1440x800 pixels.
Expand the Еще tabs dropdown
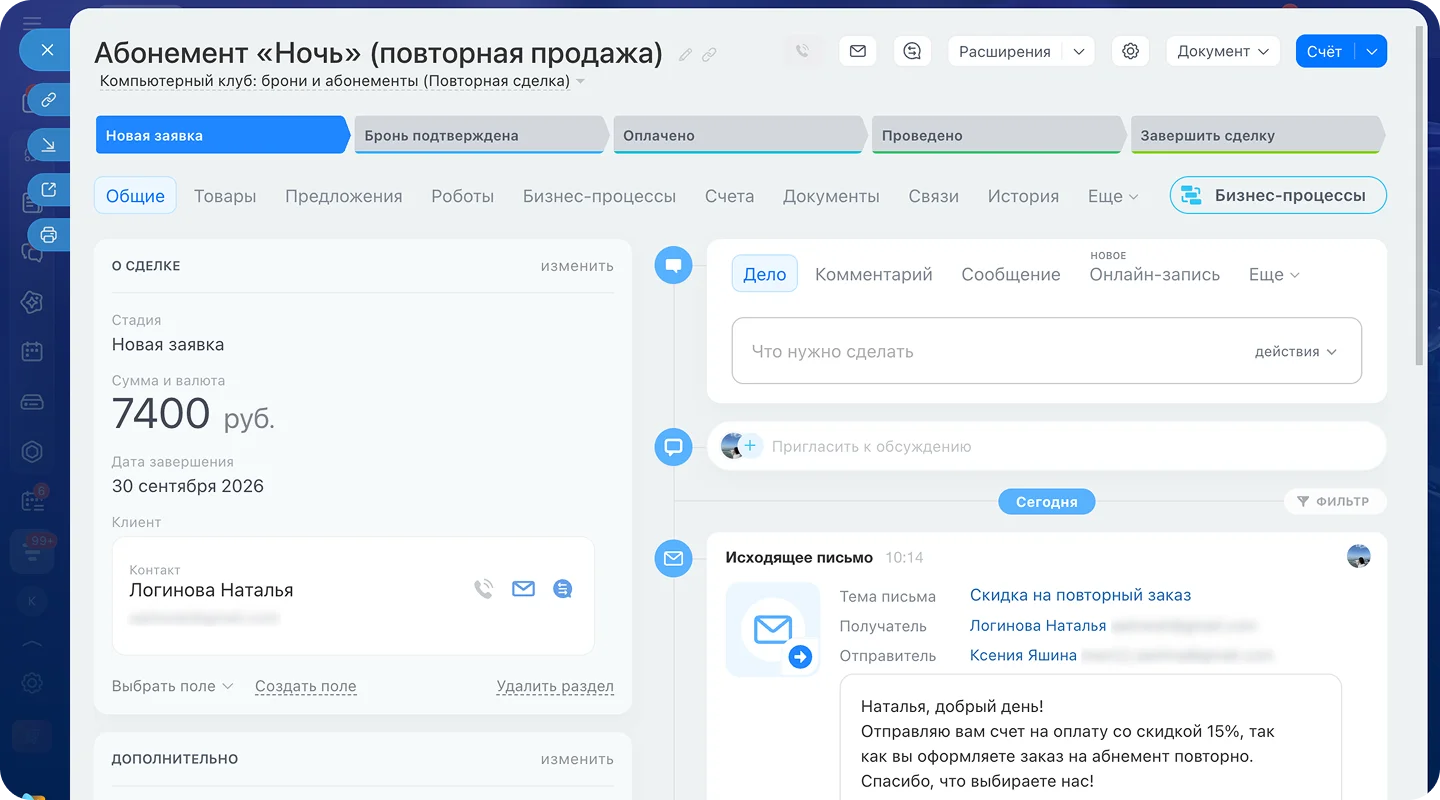(x=1113, y=196)
